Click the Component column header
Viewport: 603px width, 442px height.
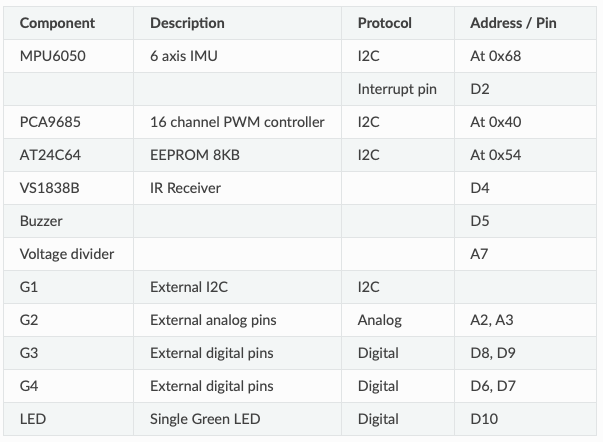point(57,23)
